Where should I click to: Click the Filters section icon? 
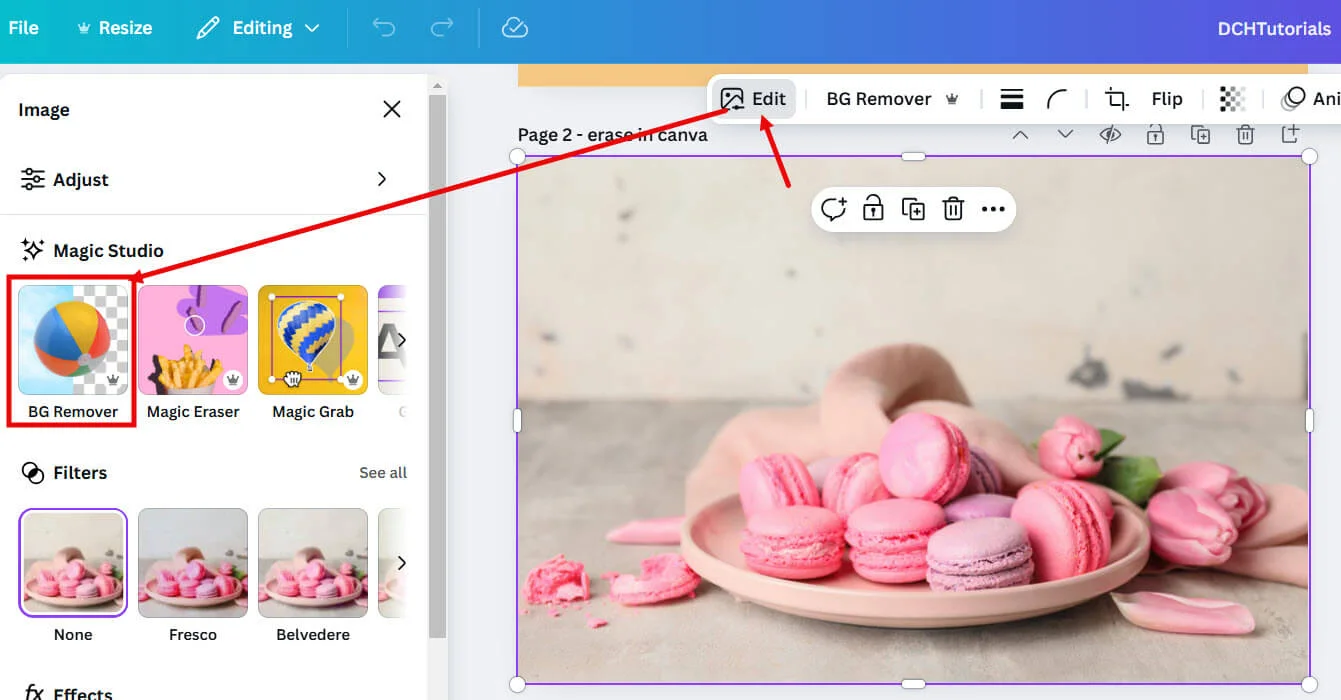click(33, 473)
